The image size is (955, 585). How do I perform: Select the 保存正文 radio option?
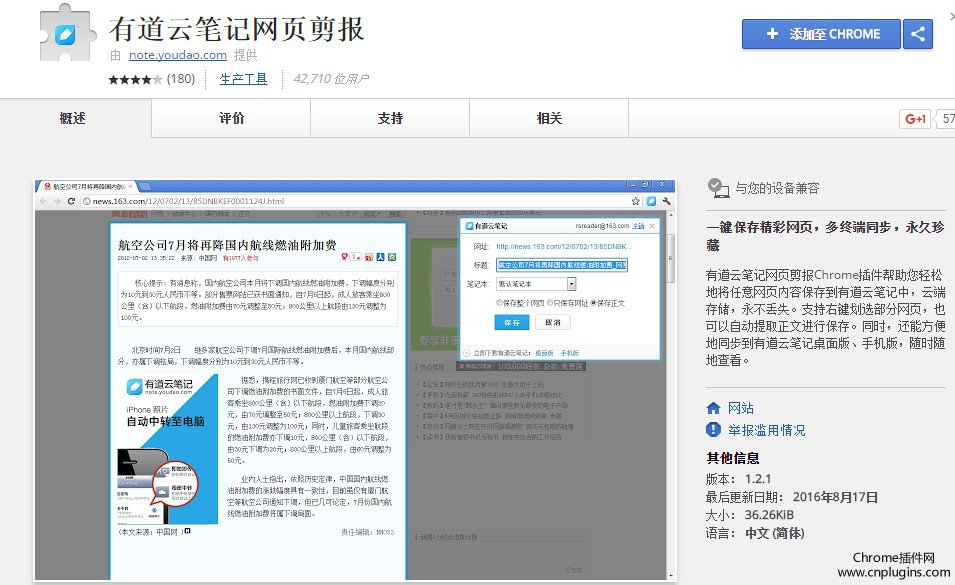[593, 303]
